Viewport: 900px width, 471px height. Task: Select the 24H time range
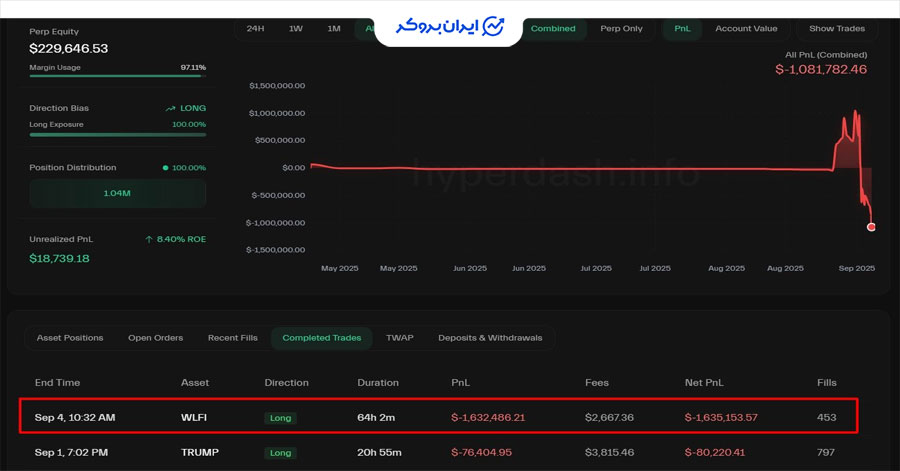pos(256,28)
